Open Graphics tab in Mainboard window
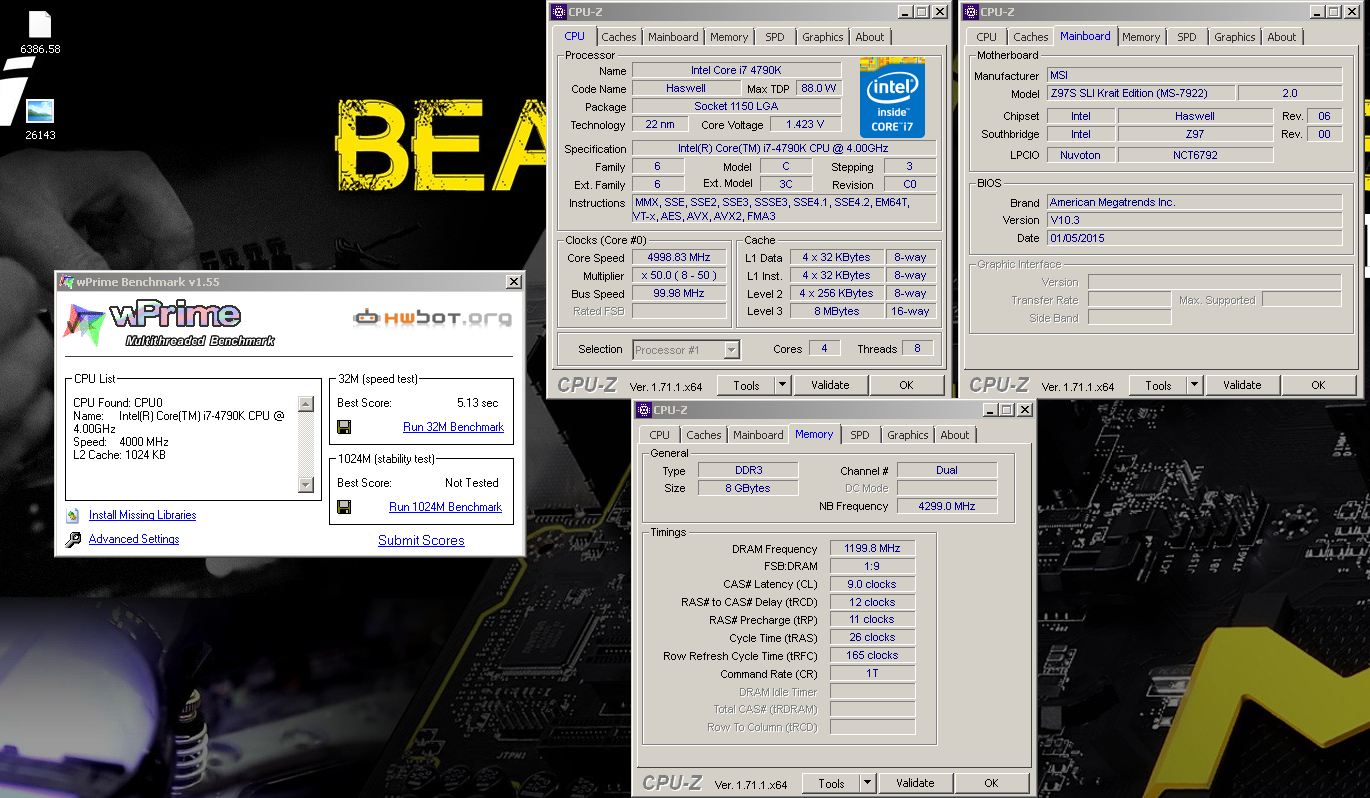1370x798 pixels. (1234, 37)
